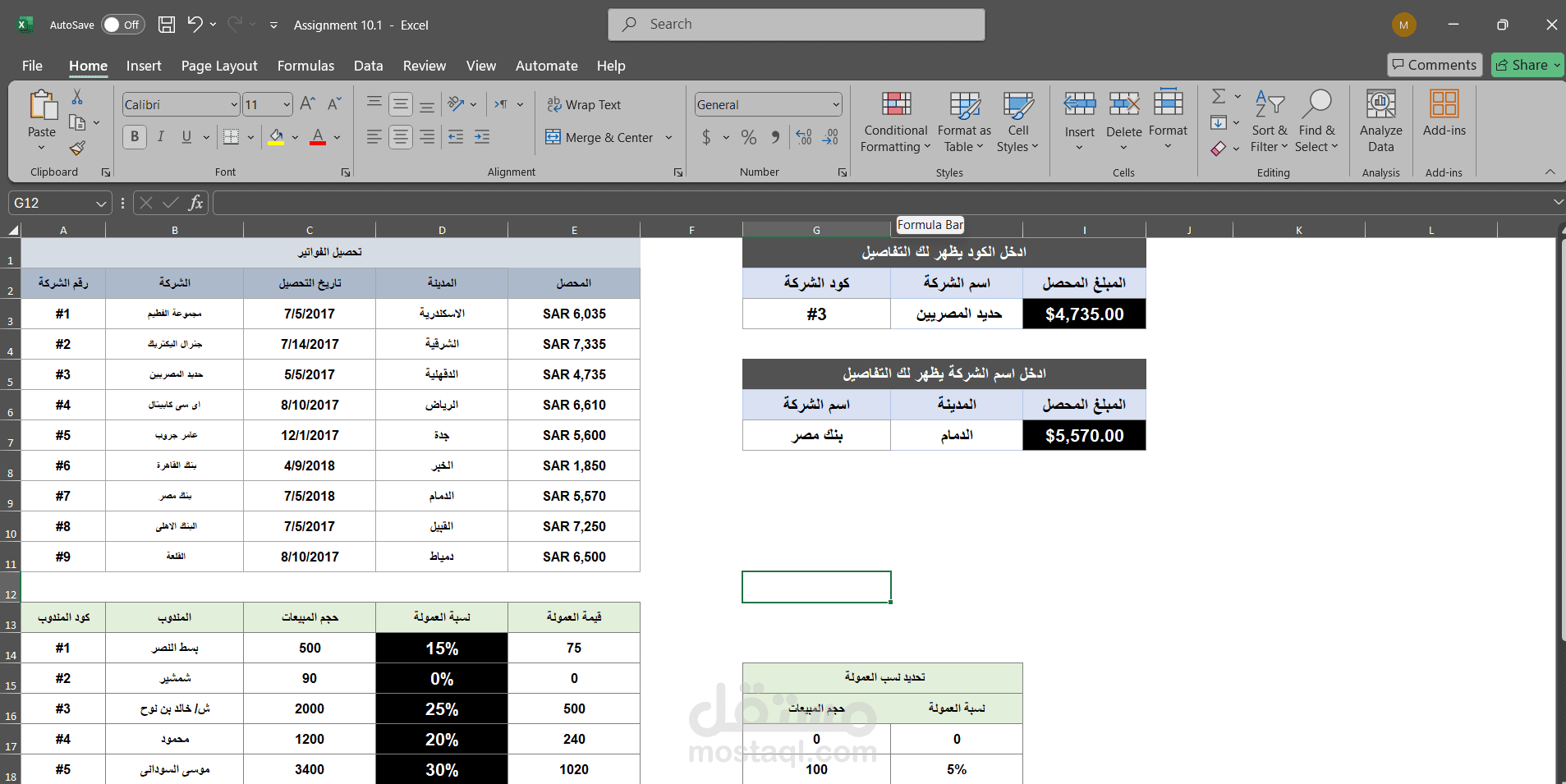Open Sort & Filter menu

(1270, 121)
